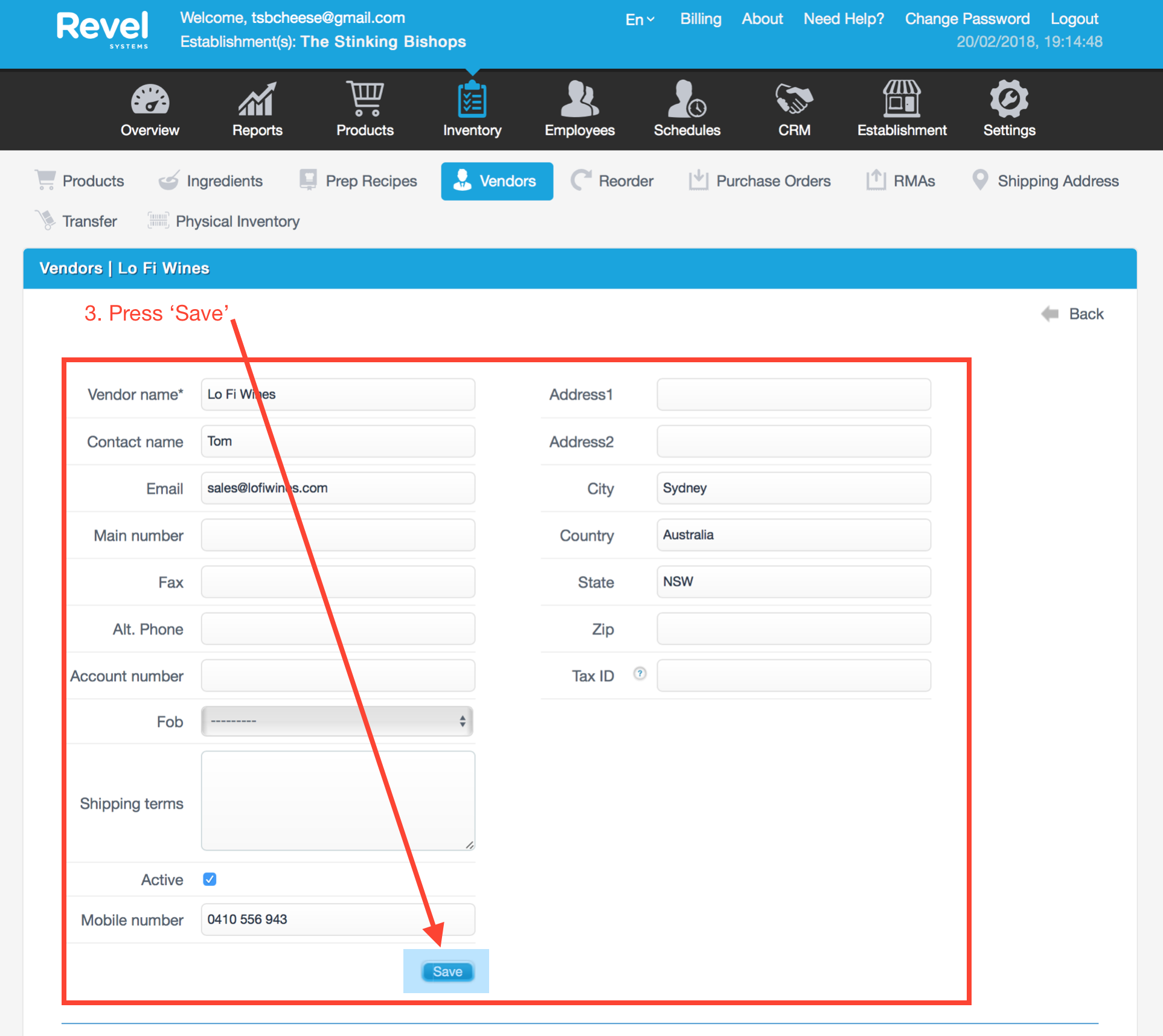Click the Alt. Phone input field
Screen dimensions: 1163x1036
coord(338,628)
